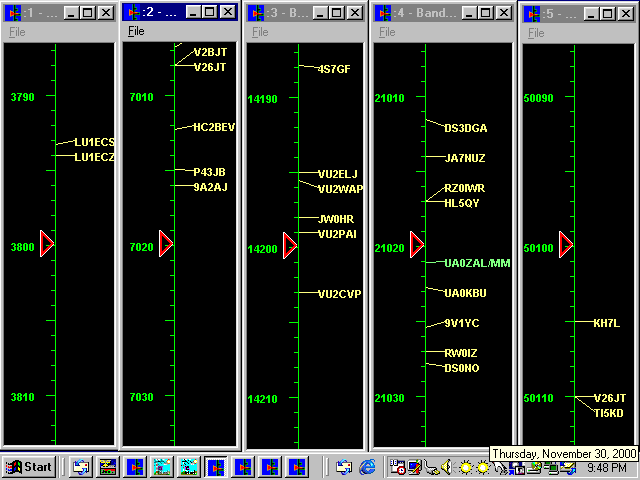
Task: Click the quick launch icon left of Internet Explorer
Action: (x=344, y=467)
